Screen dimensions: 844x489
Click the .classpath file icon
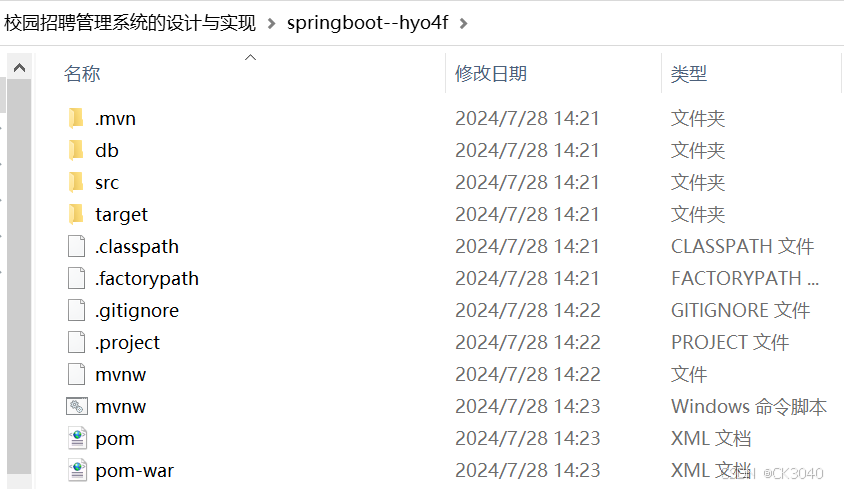[x=76, y=246]
